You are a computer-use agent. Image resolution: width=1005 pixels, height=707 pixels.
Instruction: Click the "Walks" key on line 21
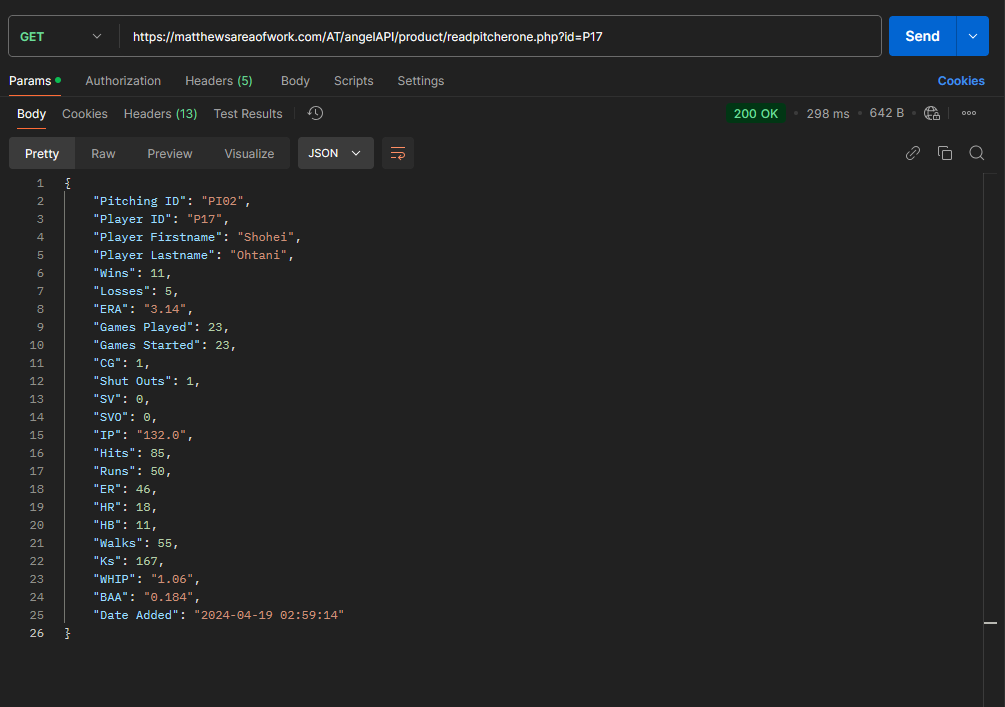click(118, 543)
